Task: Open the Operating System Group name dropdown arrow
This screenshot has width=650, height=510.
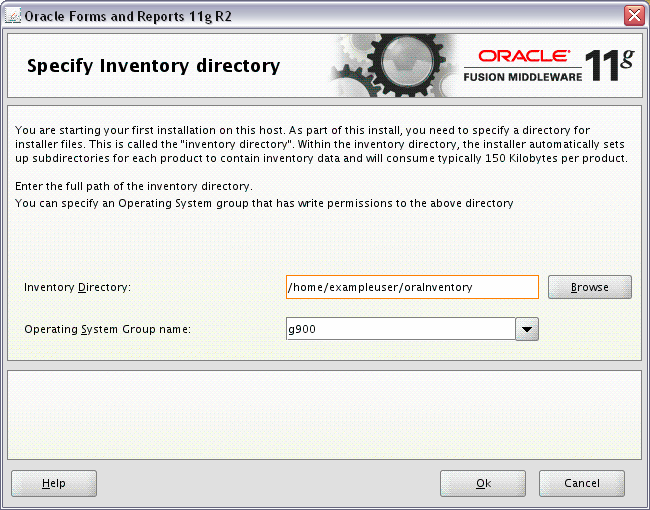Action: pos(527,329)
